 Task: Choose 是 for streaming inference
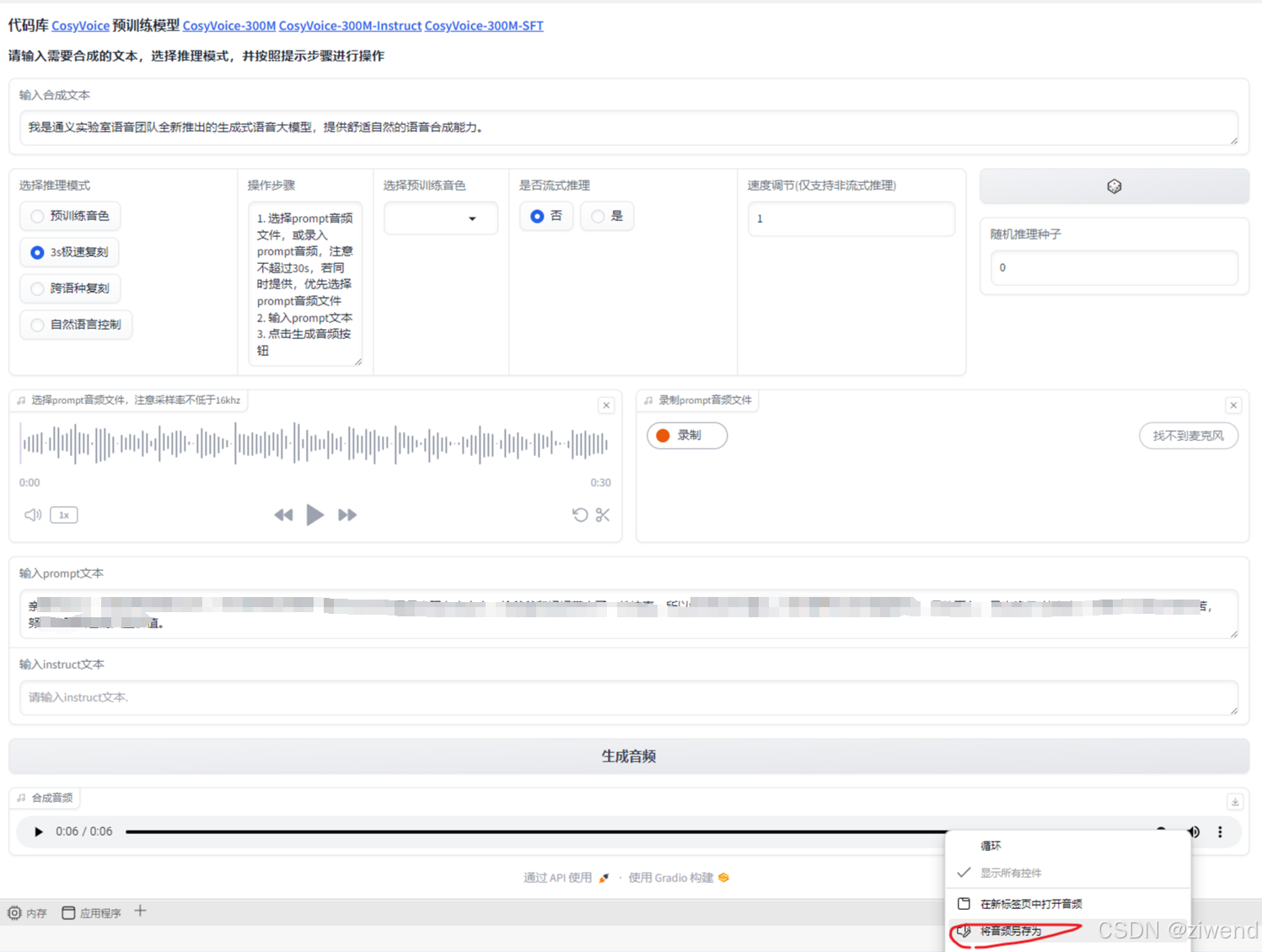pos(607,216)
